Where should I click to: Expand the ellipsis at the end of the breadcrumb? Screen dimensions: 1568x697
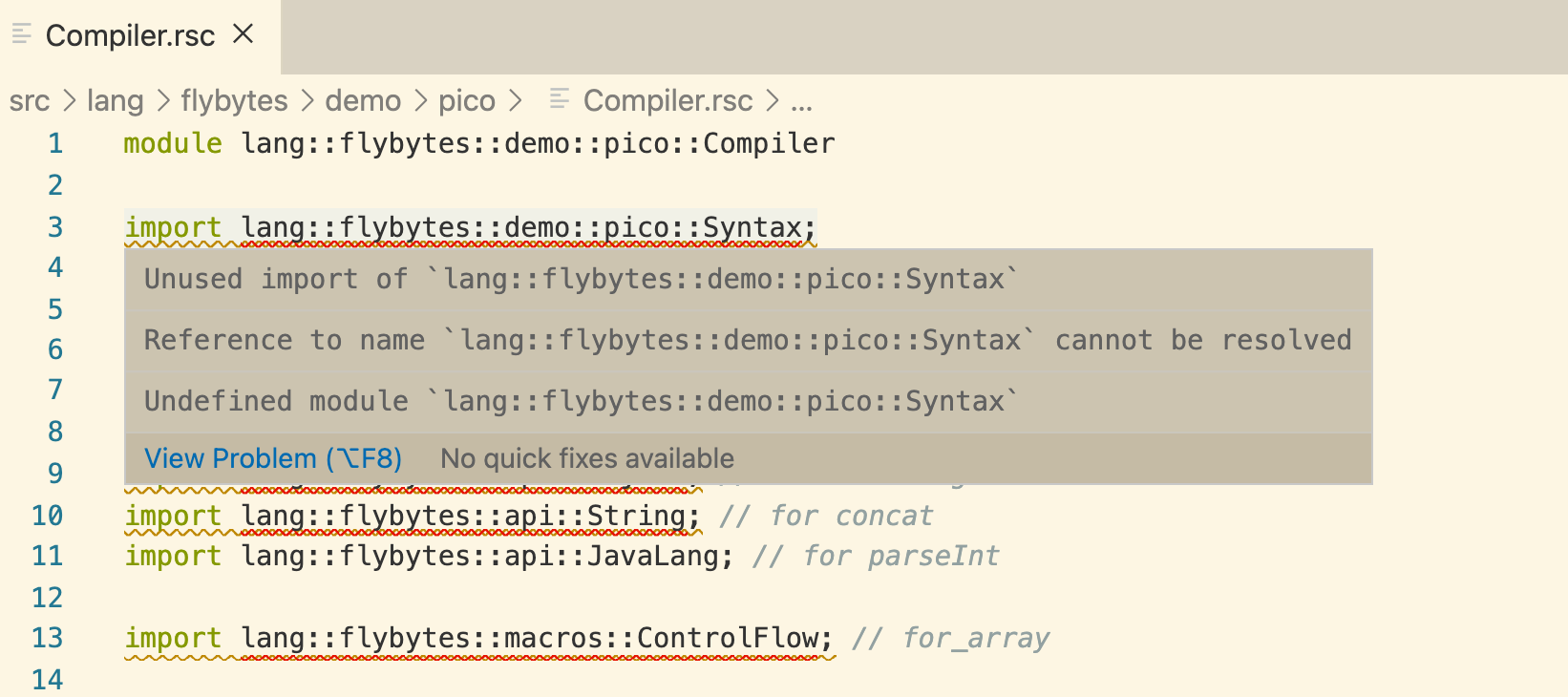click(x=802, y=100)
